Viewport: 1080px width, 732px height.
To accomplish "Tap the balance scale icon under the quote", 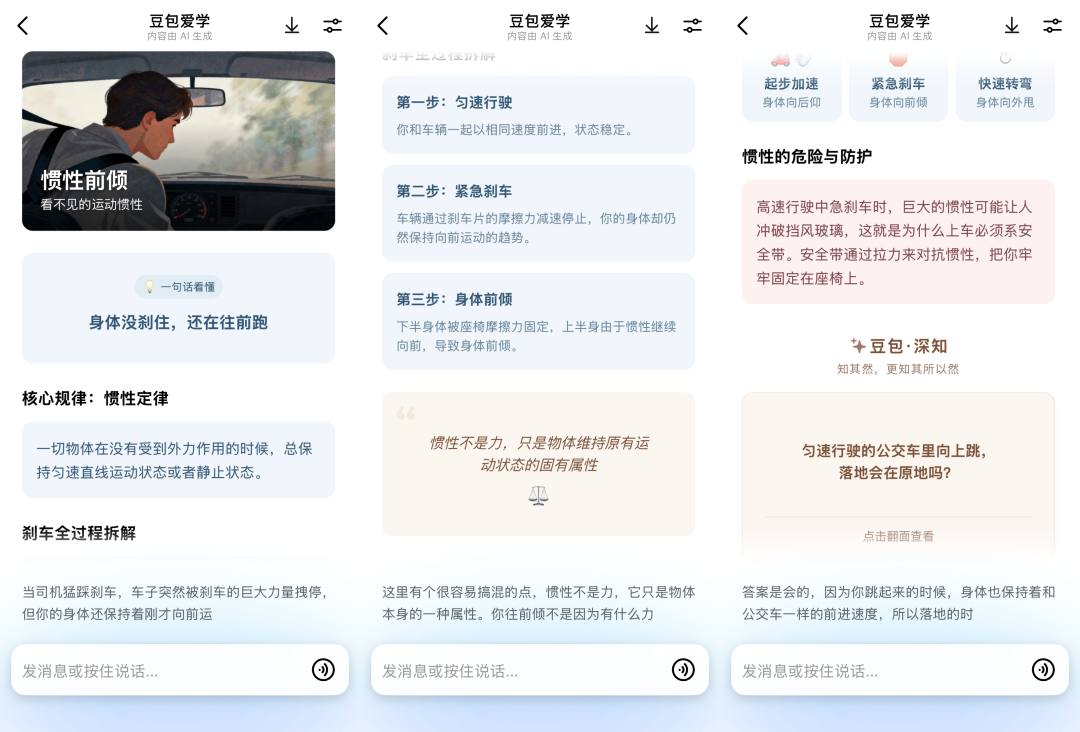I will tap(538, 496).
